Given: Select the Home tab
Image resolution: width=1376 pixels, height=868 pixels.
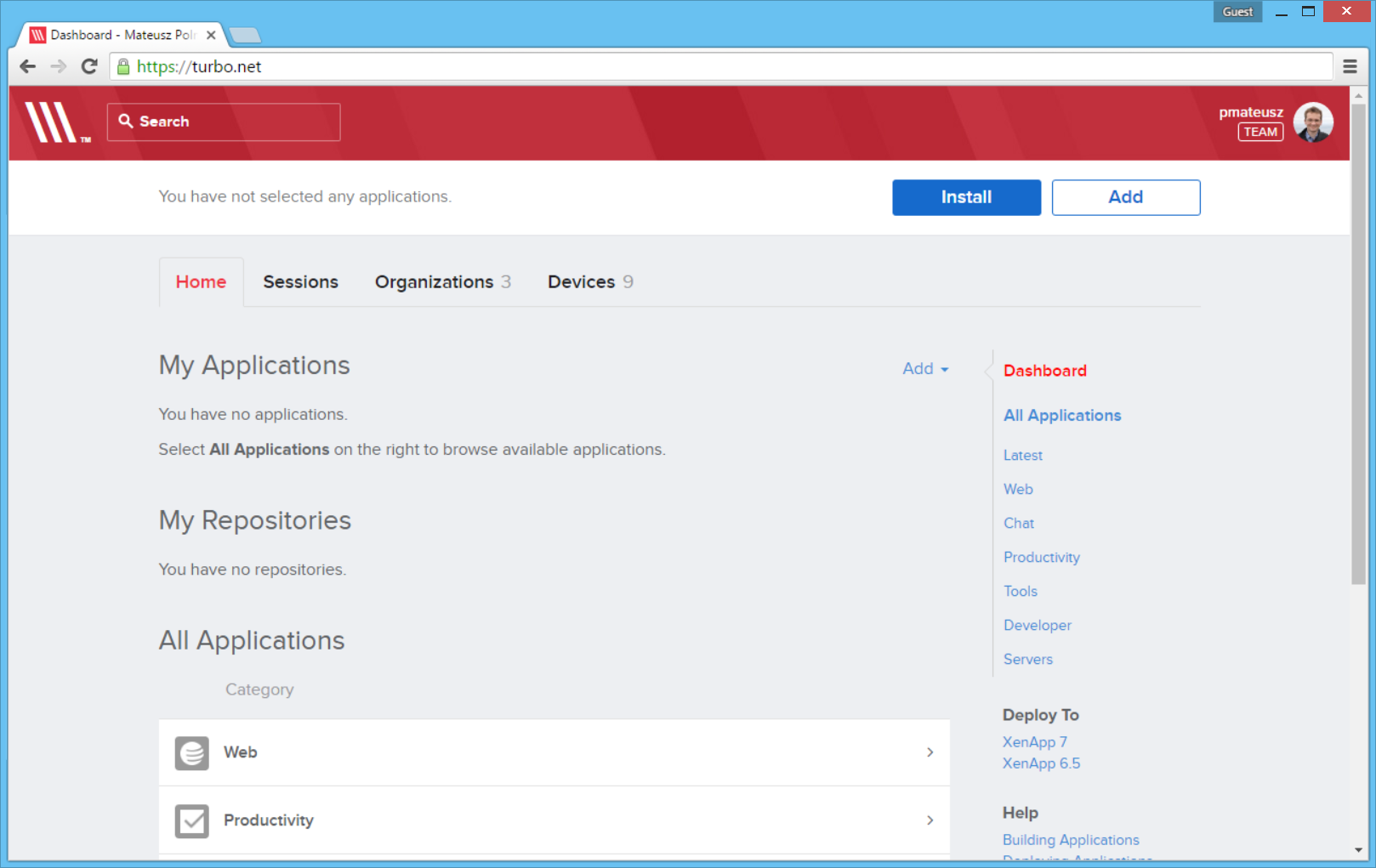Looking at the screenshot, I should click(x=201, y=282).
